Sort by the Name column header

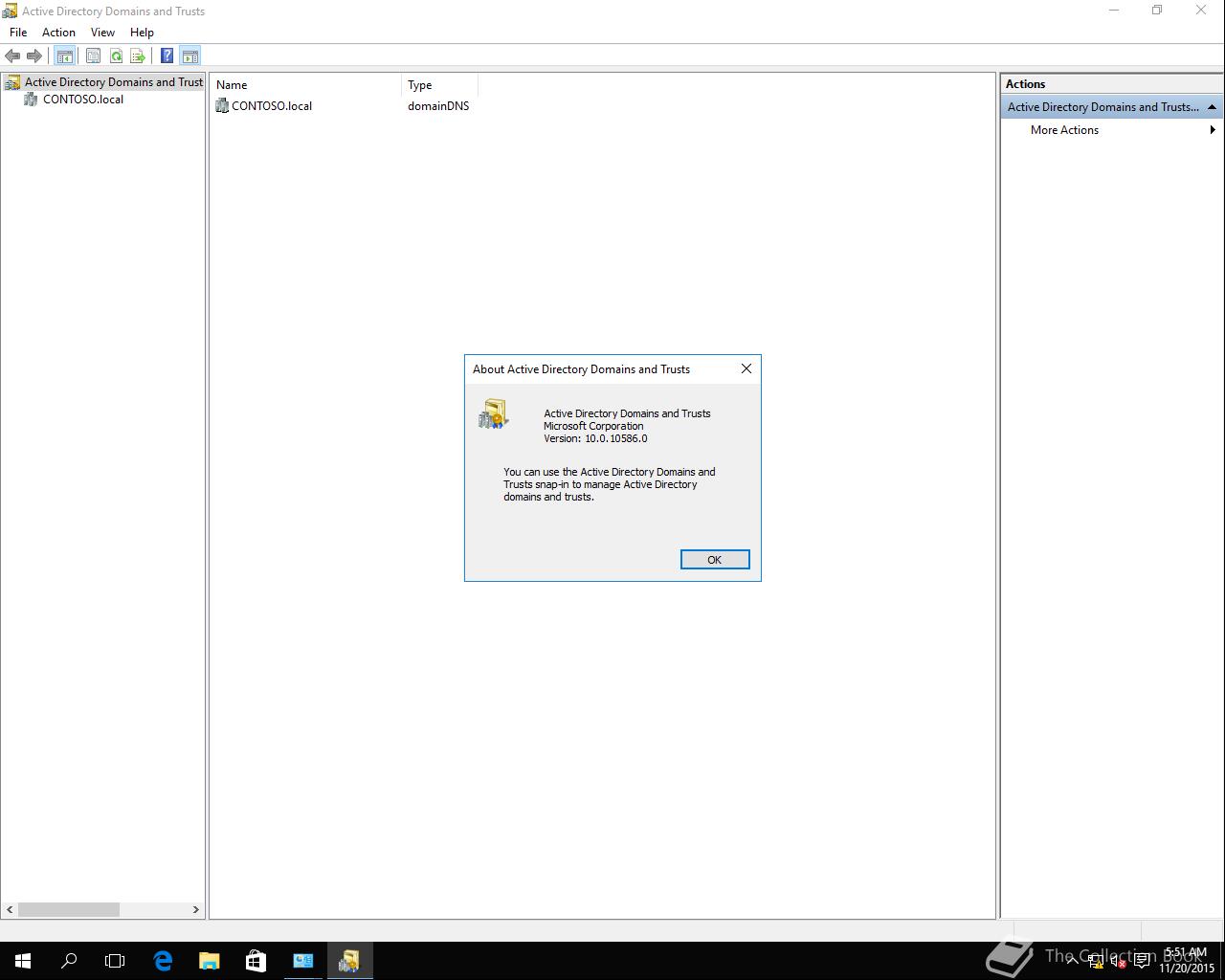click(305, 85)
